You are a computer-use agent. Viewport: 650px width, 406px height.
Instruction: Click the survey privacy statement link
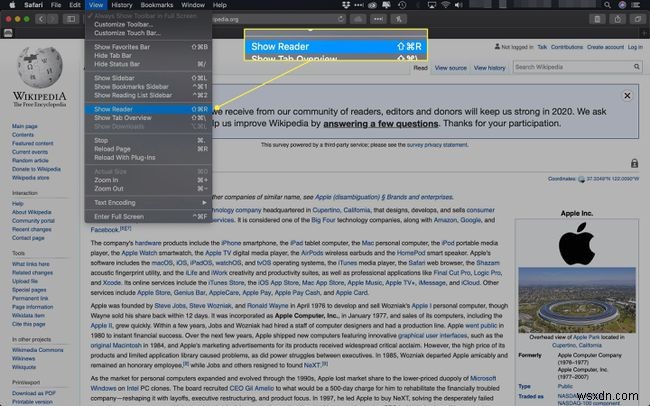(437, 145)
